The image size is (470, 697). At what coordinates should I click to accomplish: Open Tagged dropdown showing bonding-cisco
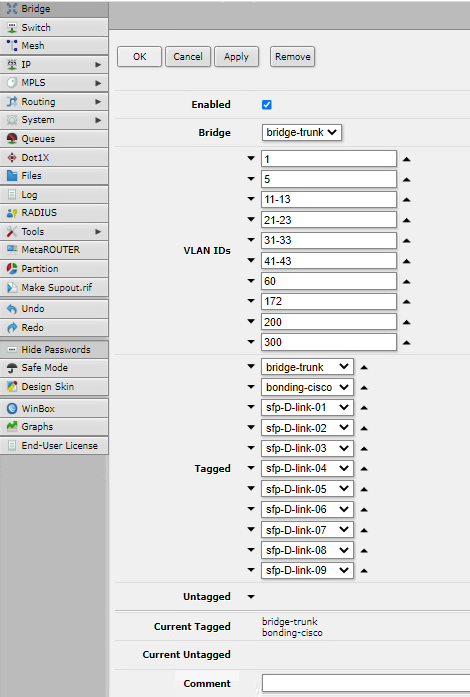pyautogui.click(x=307, y=387)
